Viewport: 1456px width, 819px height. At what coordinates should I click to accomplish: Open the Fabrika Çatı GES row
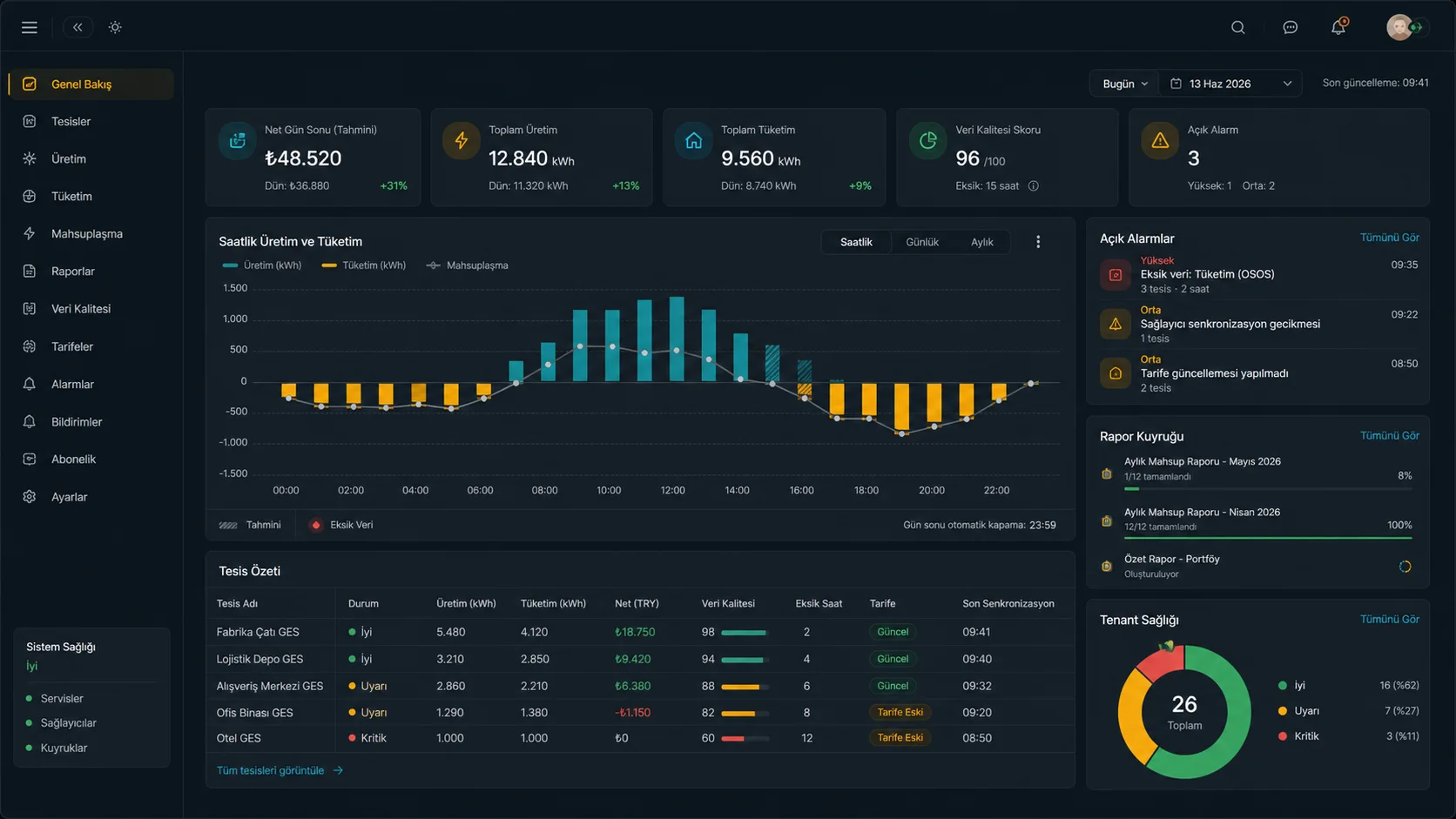tap(640, 633)
